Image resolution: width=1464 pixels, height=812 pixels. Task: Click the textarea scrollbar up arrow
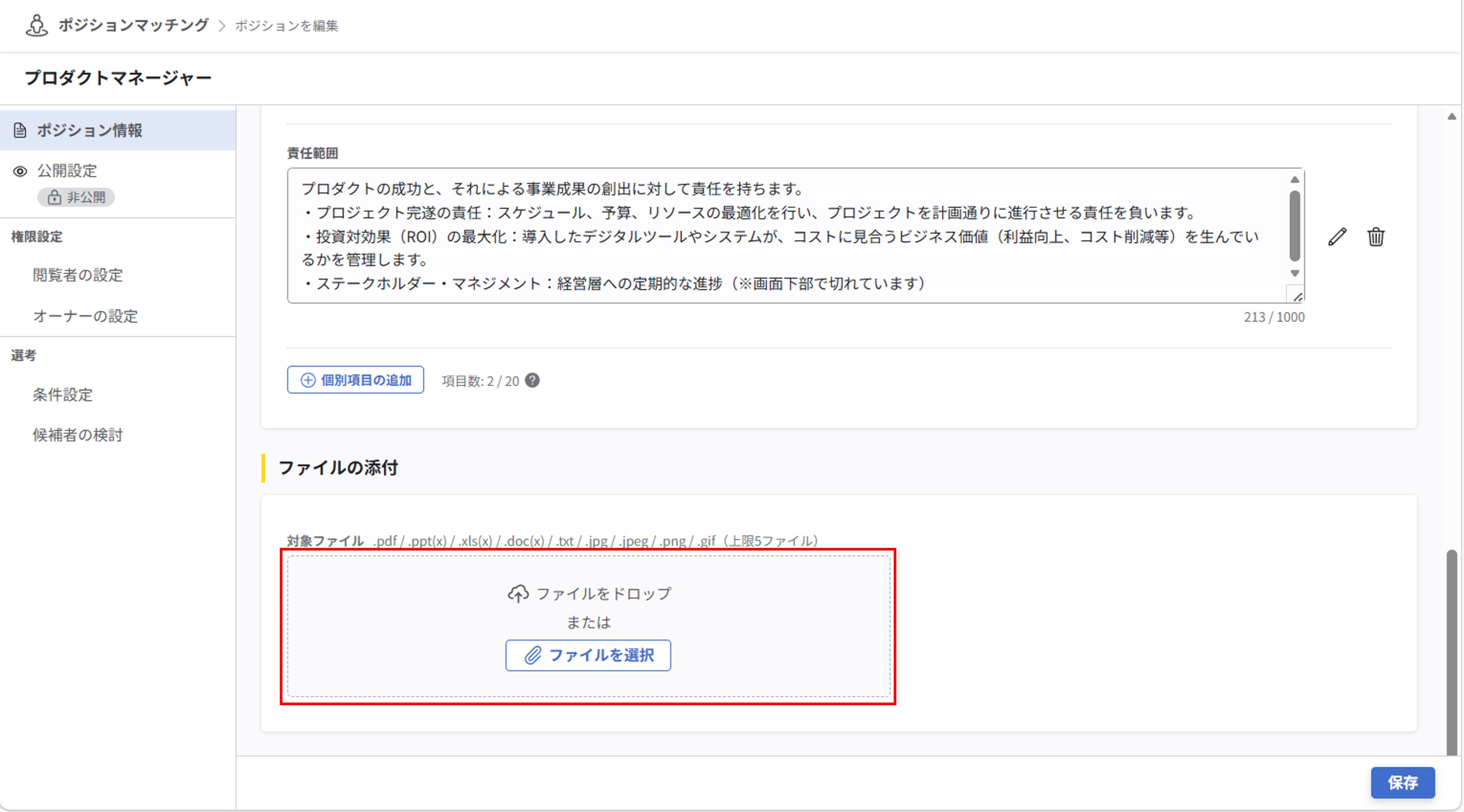(1295, 180)
